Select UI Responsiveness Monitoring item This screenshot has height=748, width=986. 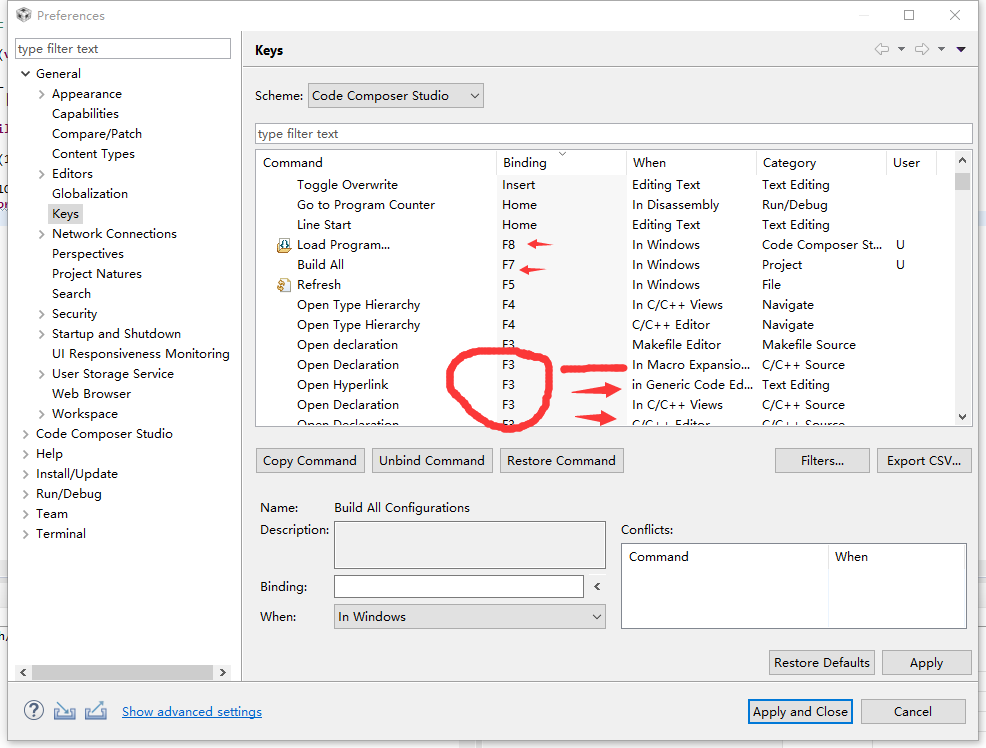pos(141,354)
